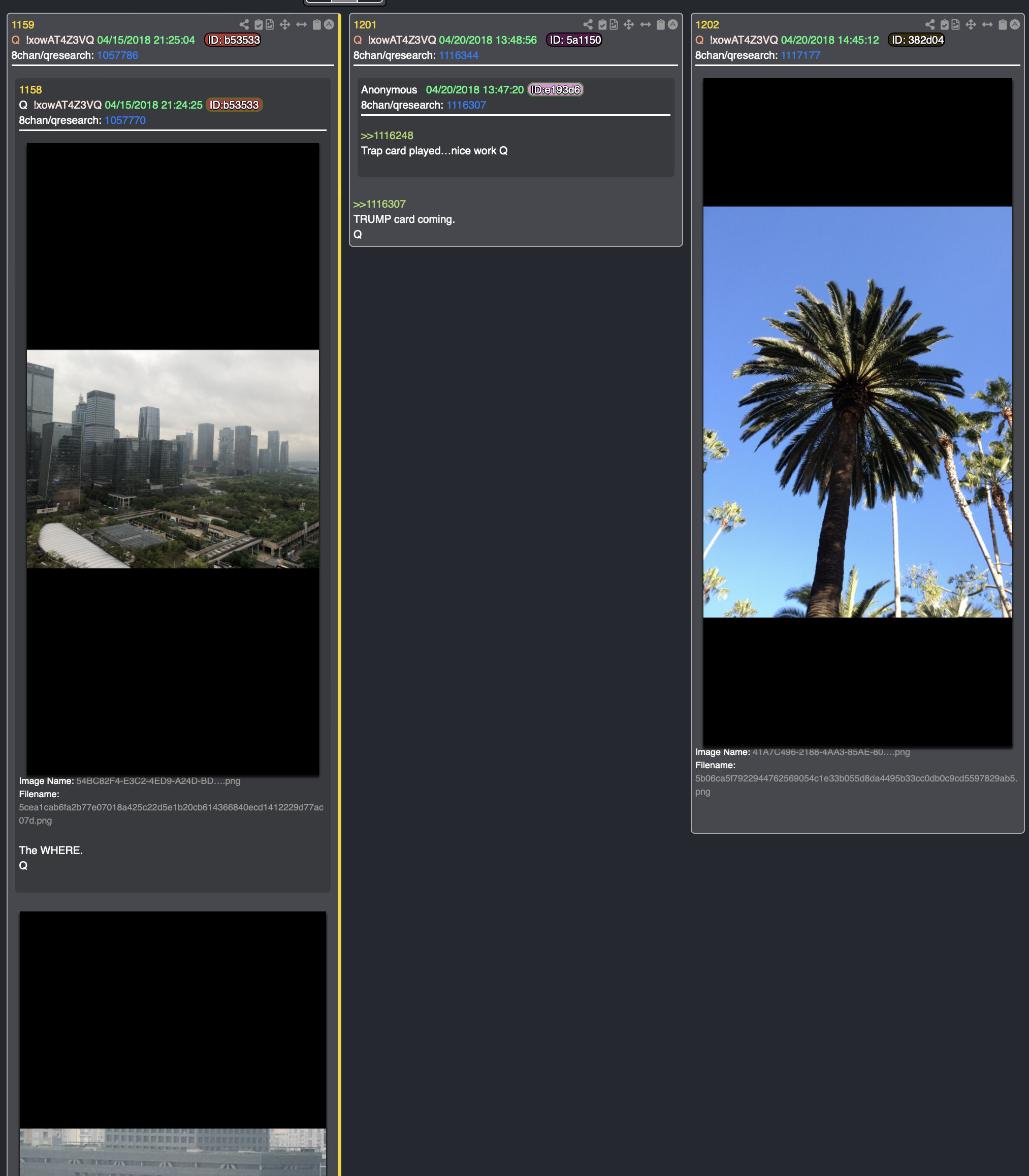
Task: Click the 'Anonymous' poster name
Action: [389, 90]
